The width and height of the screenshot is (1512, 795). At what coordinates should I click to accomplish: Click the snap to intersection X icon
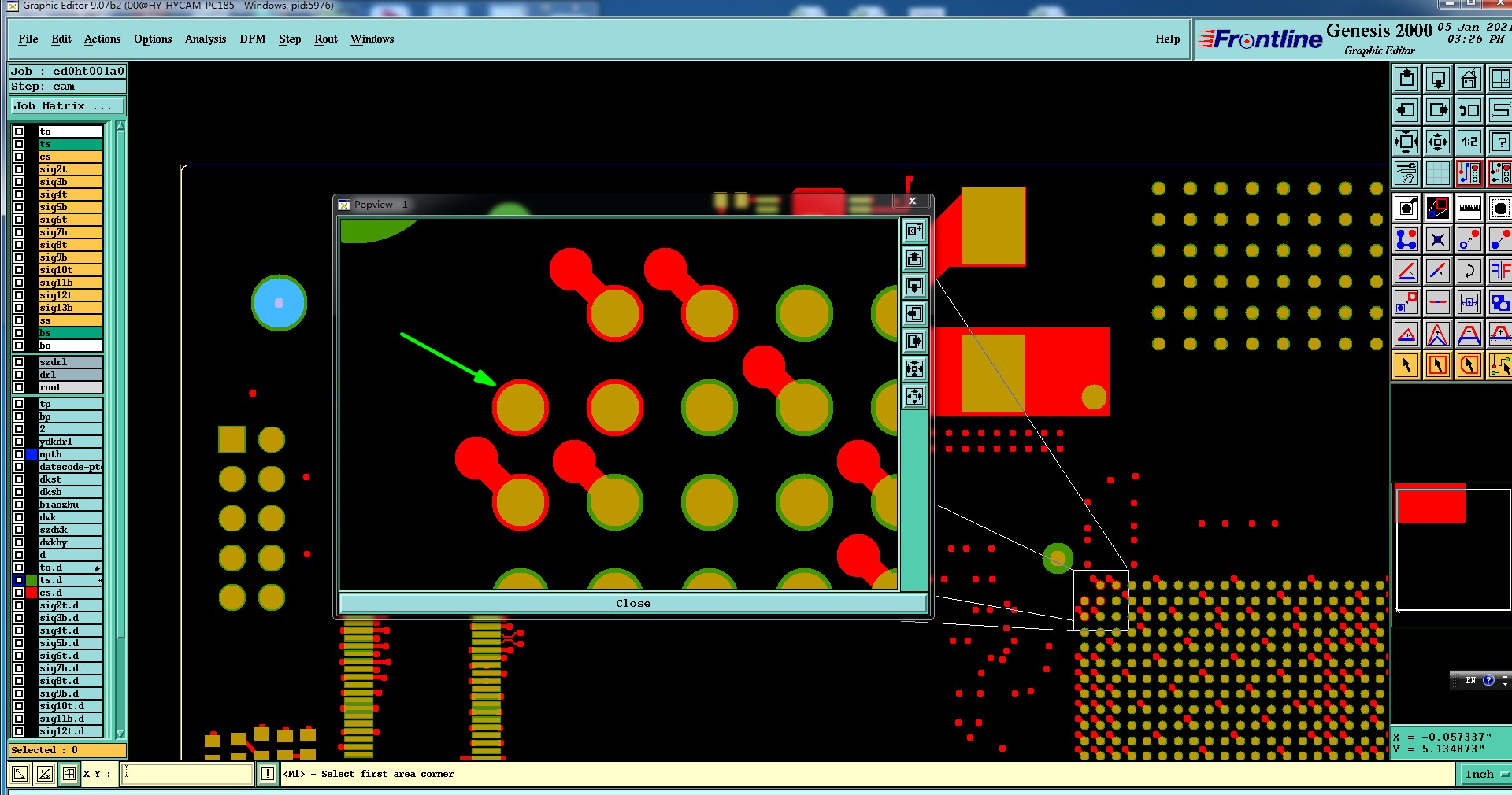[1438, 239]
